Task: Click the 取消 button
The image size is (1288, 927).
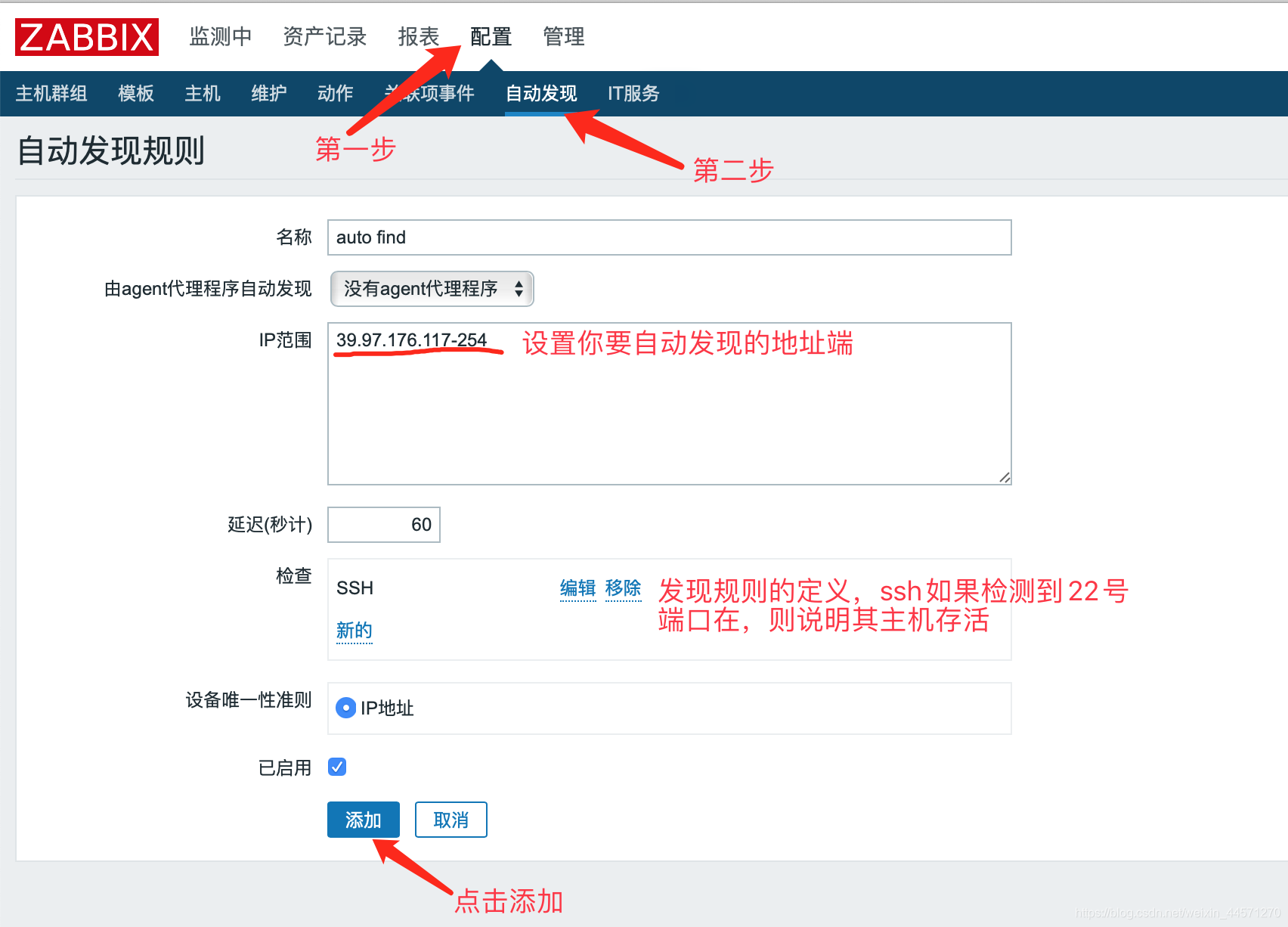Action: point(451,820)
